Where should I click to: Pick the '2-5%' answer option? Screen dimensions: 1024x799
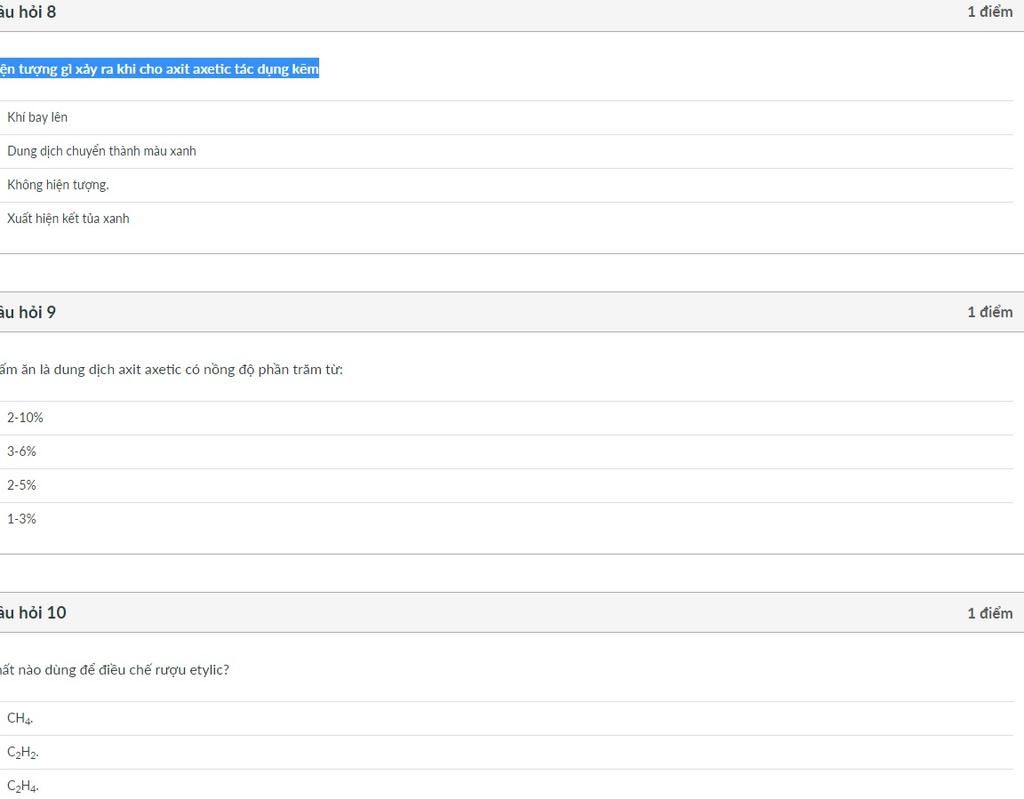click(22, 486)
